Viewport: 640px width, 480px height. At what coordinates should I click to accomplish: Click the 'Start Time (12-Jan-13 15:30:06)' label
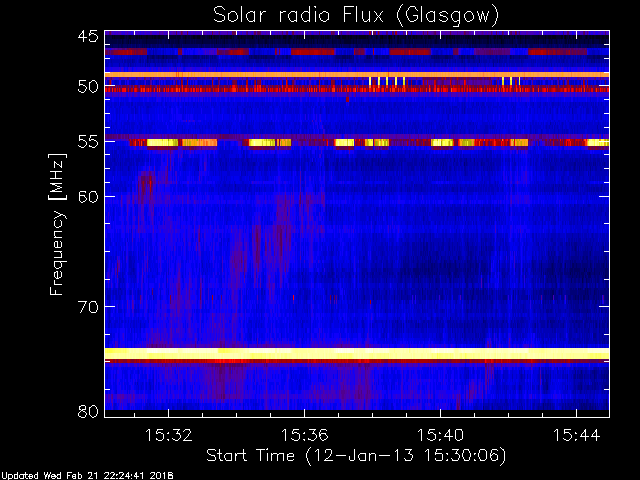pos(356,456)
